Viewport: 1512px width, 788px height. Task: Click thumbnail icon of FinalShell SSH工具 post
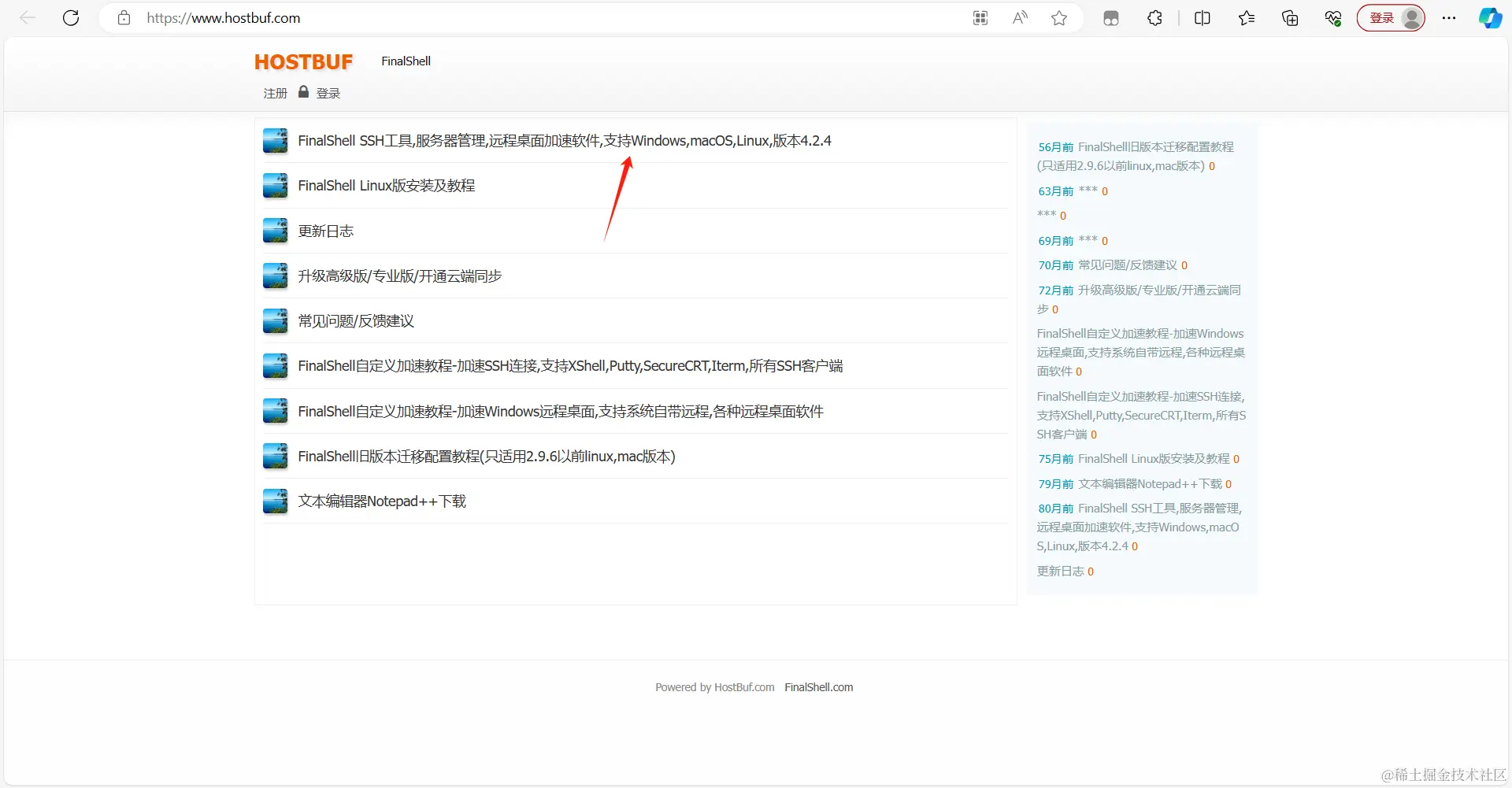pyautogui.click(x=275, y=141)
